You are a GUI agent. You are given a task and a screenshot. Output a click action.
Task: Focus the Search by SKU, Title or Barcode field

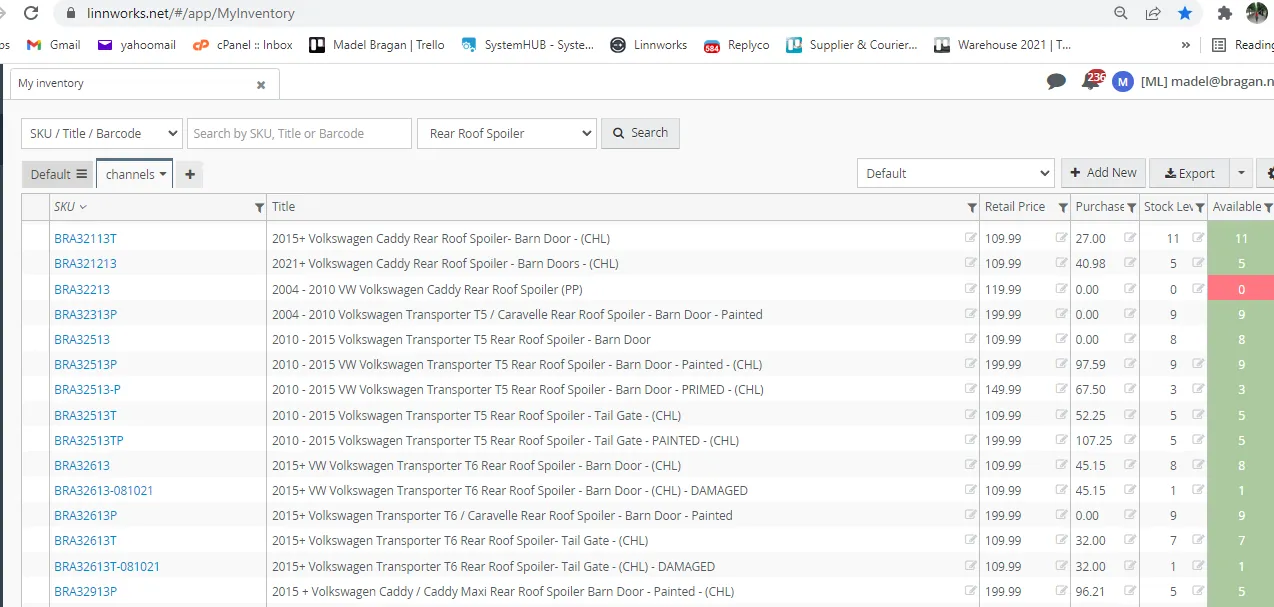click(299, 133)
